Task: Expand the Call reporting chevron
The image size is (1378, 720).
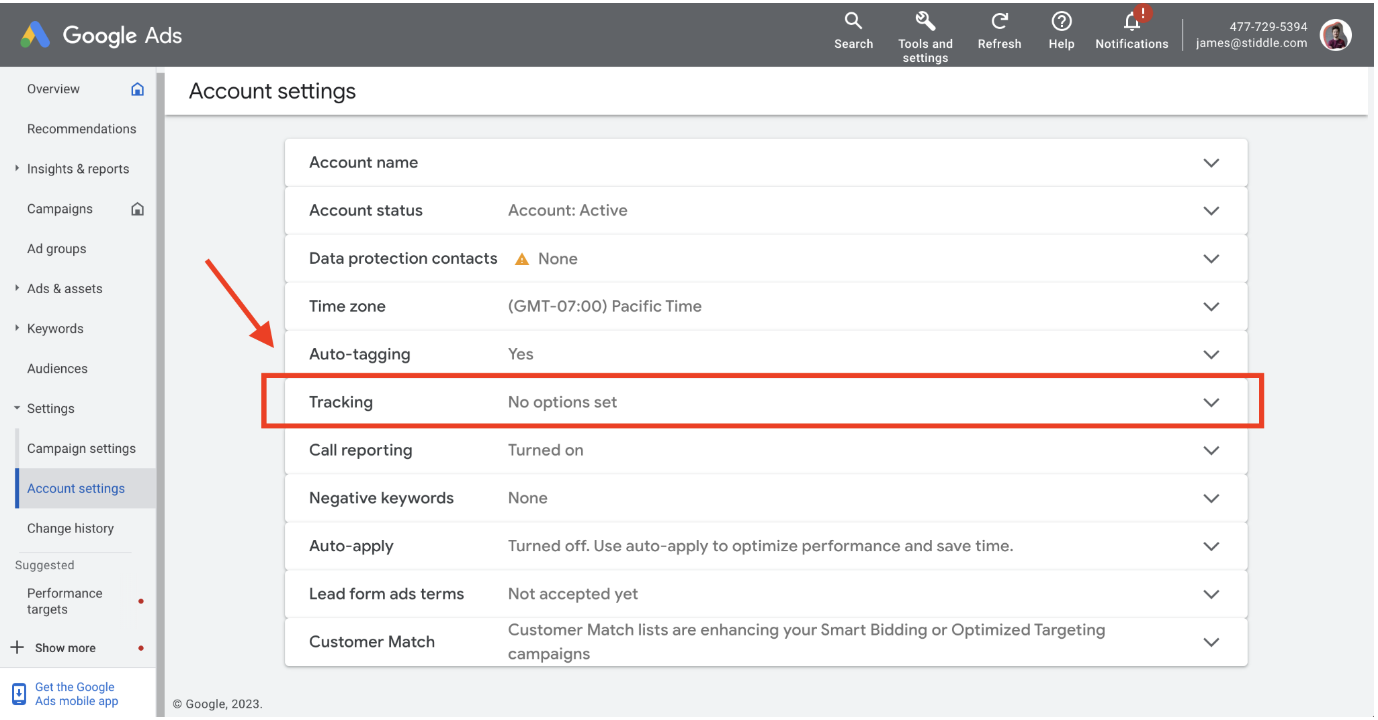Action: 1211,451
